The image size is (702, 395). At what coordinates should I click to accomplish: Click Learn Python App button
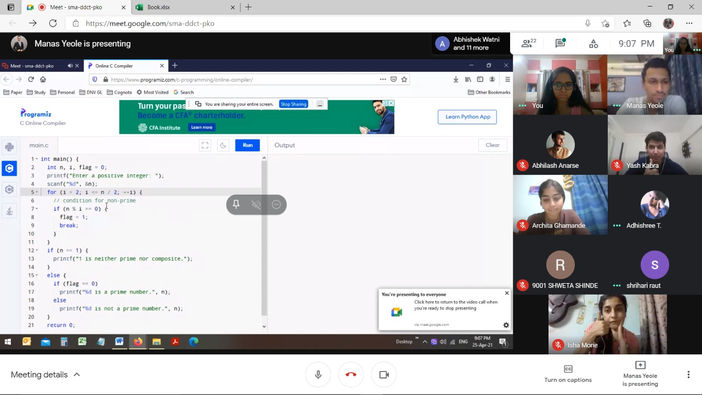click(x=467, y=117)
